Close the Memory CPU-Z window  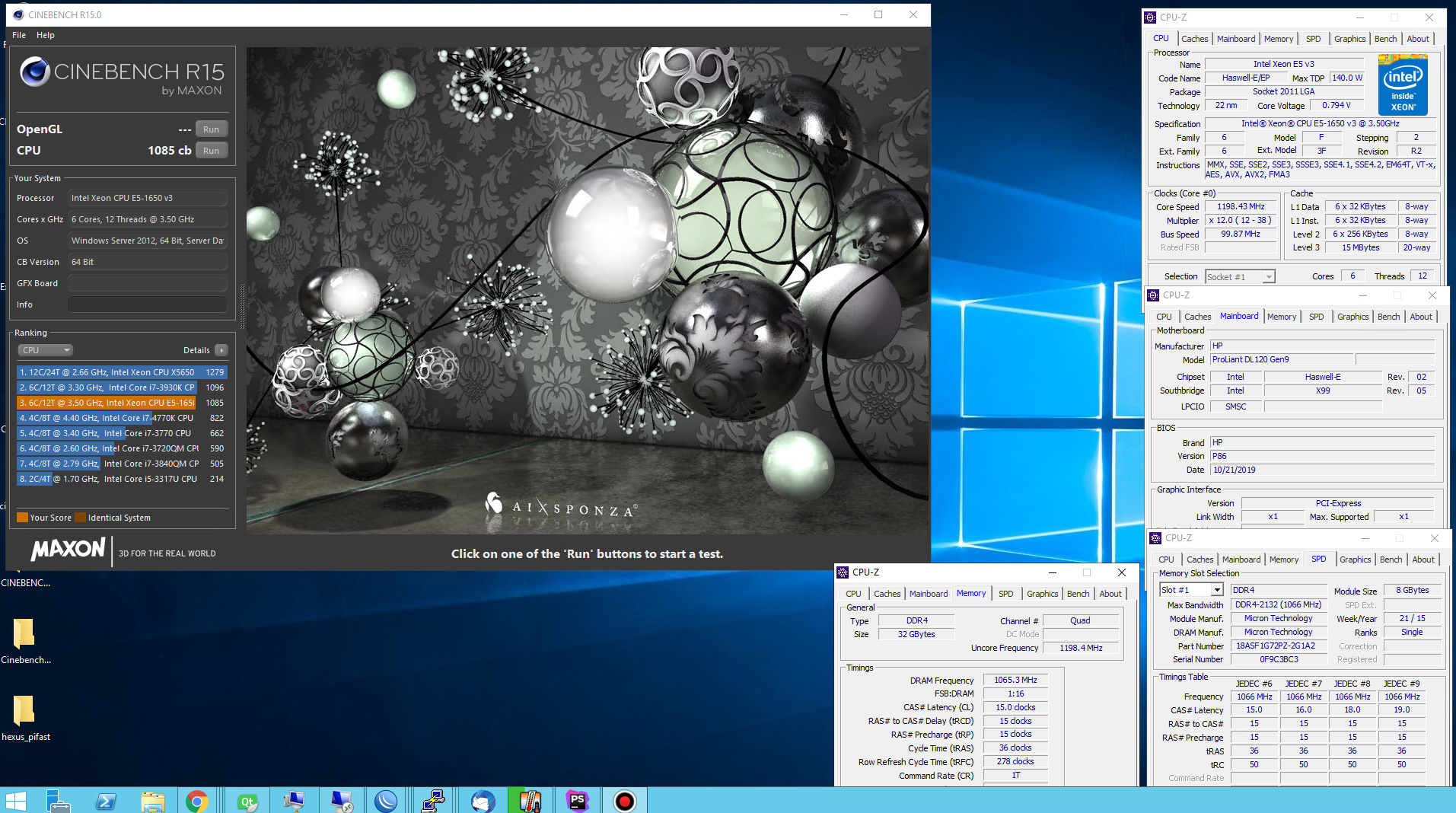(1121, 572)
